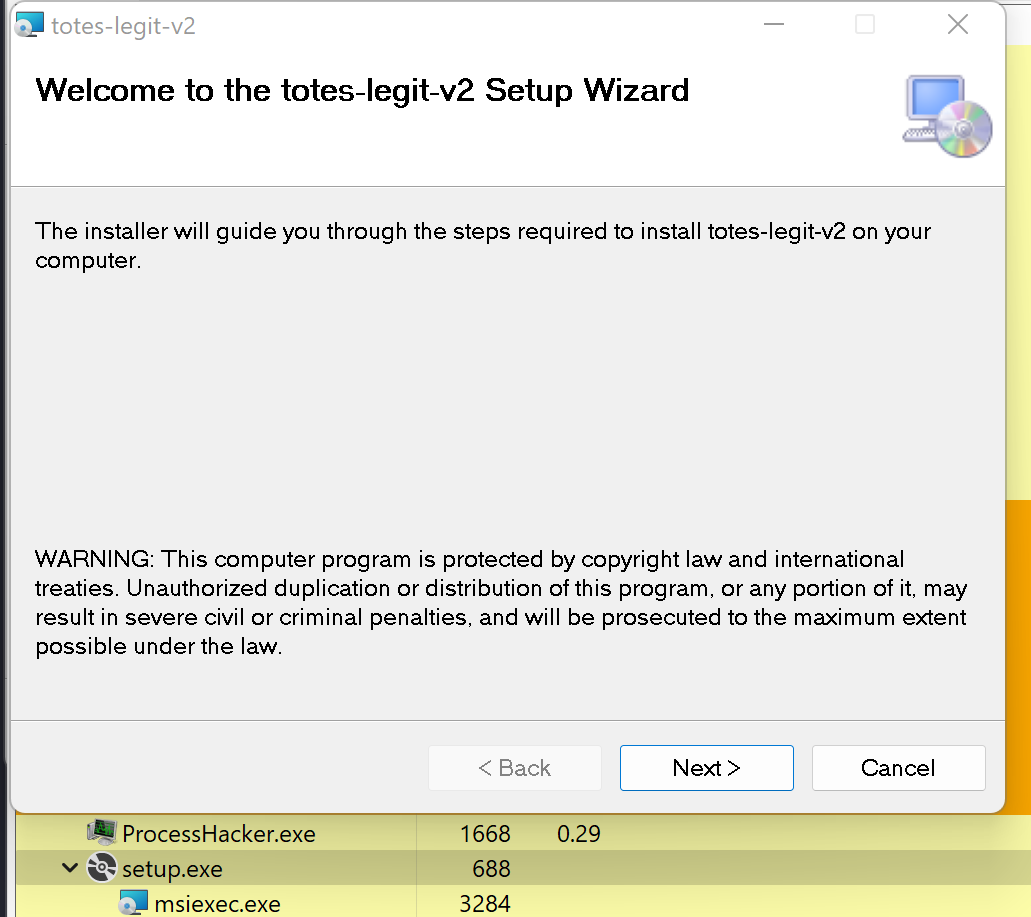Click the Welcome Setup Wizard heading
Image resolution: width=1031 pixels, height=917 pixels.
[x=362, y=90]
